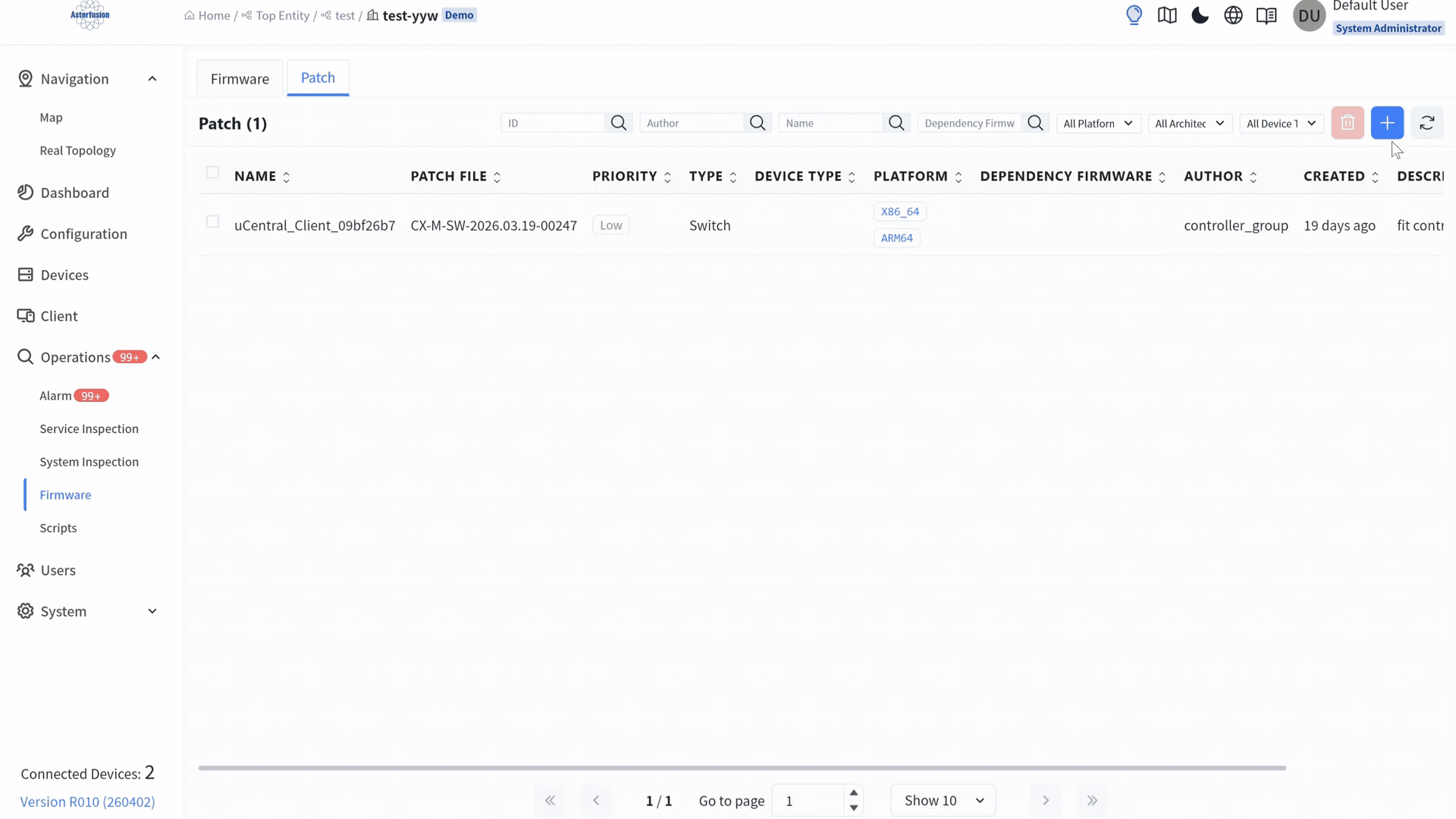This screenshot has height=819, width=1456.
Task: Open the Show 10 page size dropdown
Action: (x=943, y=800)
